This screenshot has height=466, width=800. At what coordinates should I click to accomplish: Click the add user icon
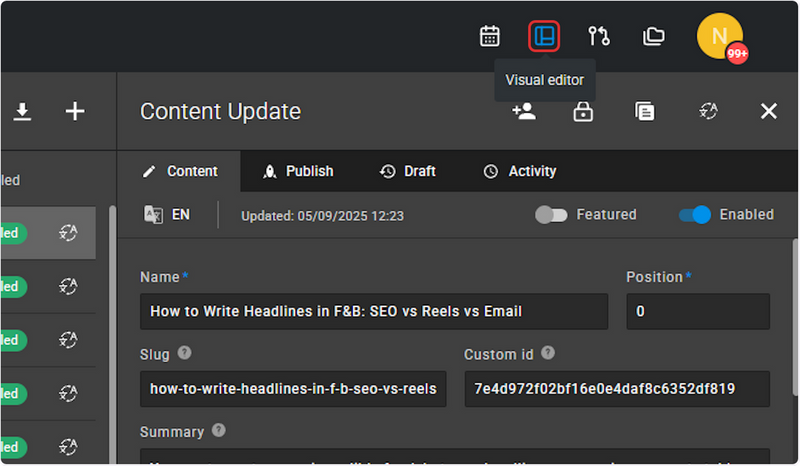pos(524,111)
